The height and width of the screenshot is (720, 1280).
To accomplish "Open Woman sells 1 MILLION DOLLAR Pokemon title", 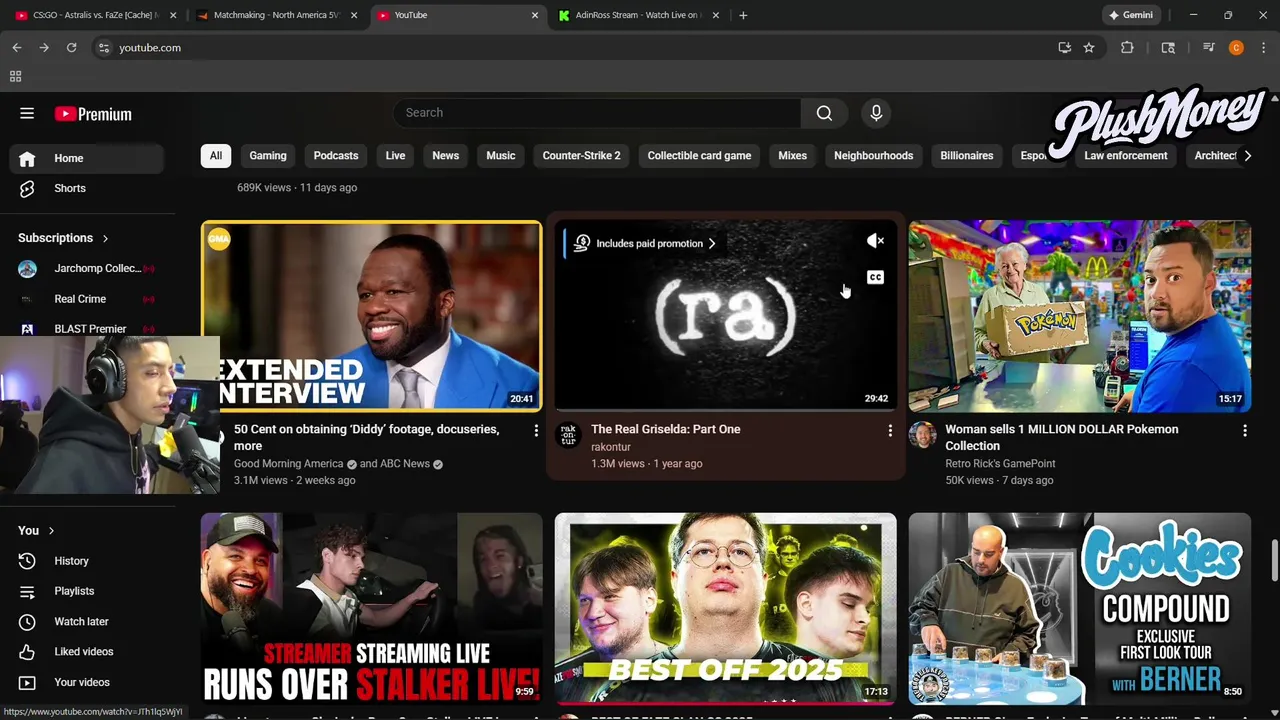I will (x=1062, y=438).
